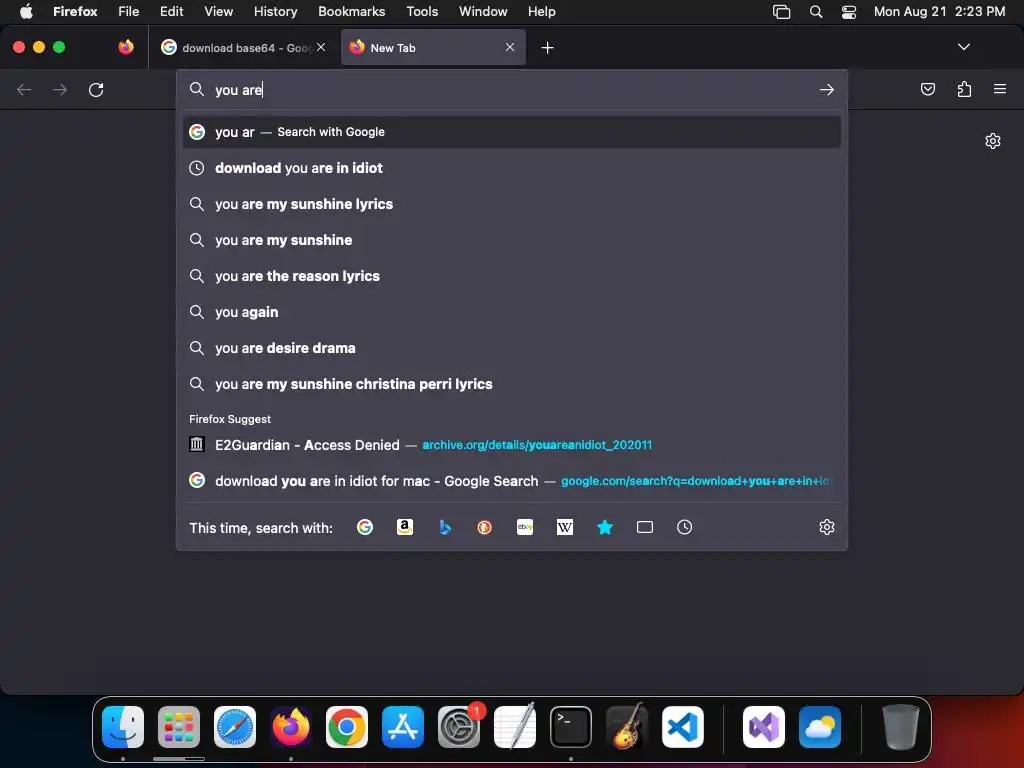Open Spotlight search in menu bar

click(x=816, y=11)
